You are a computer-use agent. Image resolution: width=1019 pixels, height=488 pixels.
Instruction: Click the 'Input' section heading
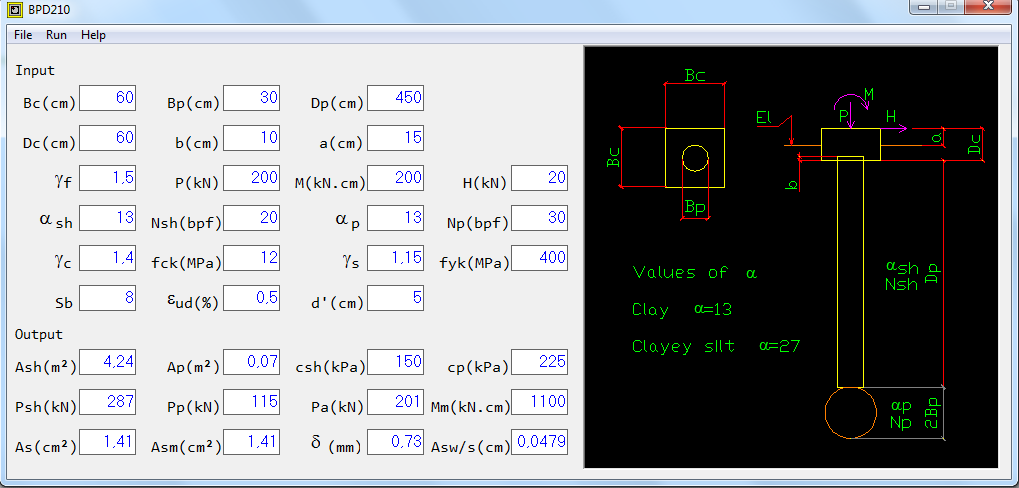pyautogui.click(x=35, y=70)
